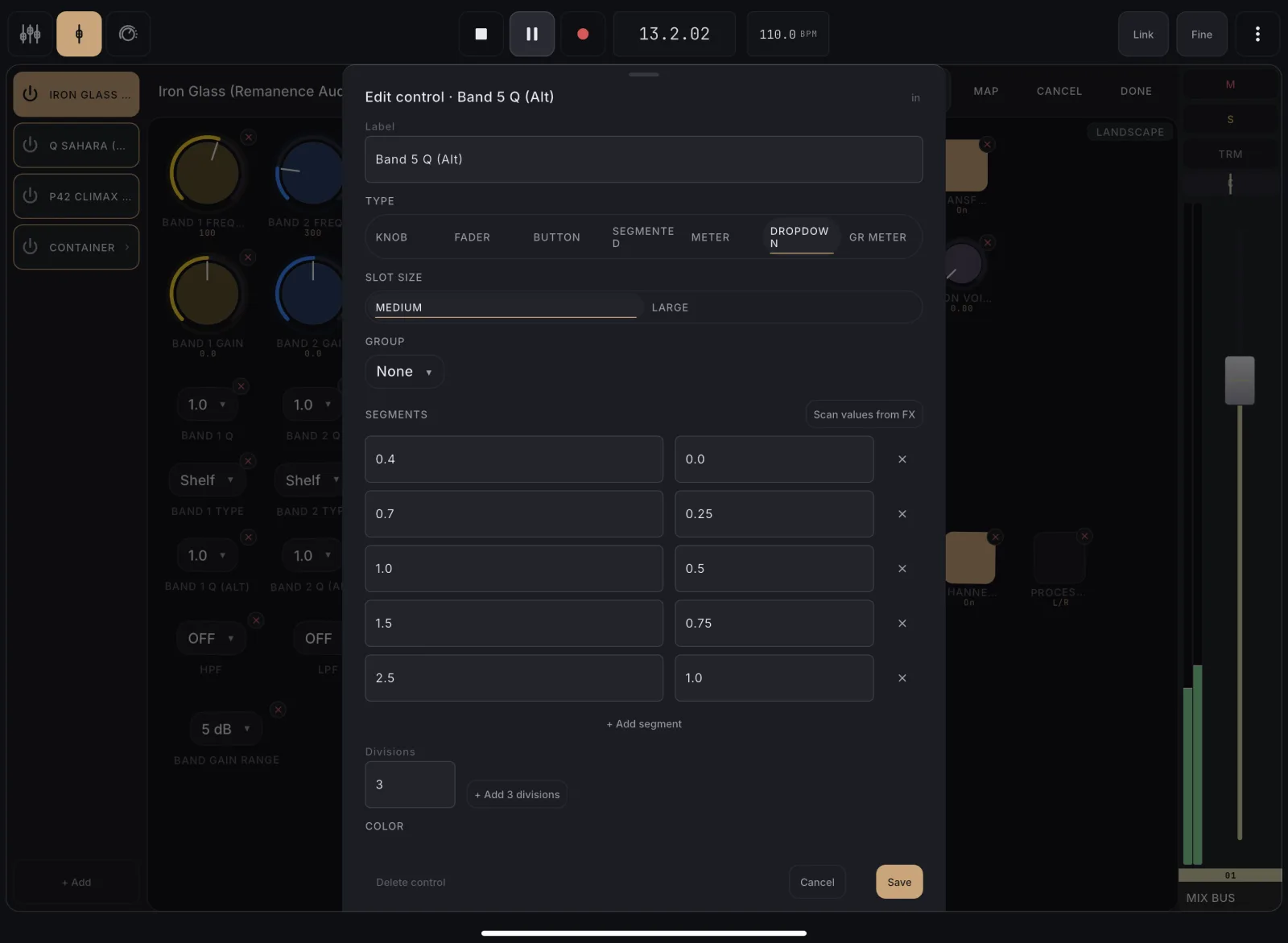Solo the Mix Bus channel
The image size is (1288, 943).
pos(1230,119)
